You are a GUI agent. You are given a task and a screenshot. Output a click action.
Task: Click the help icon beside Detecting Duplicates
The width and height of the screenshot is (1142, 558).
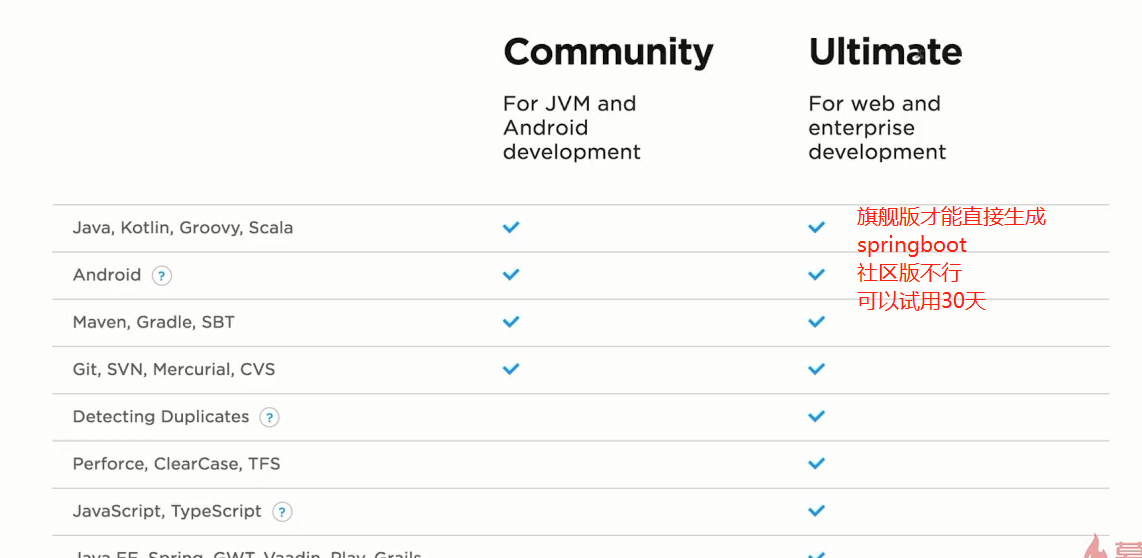[269, 417]
